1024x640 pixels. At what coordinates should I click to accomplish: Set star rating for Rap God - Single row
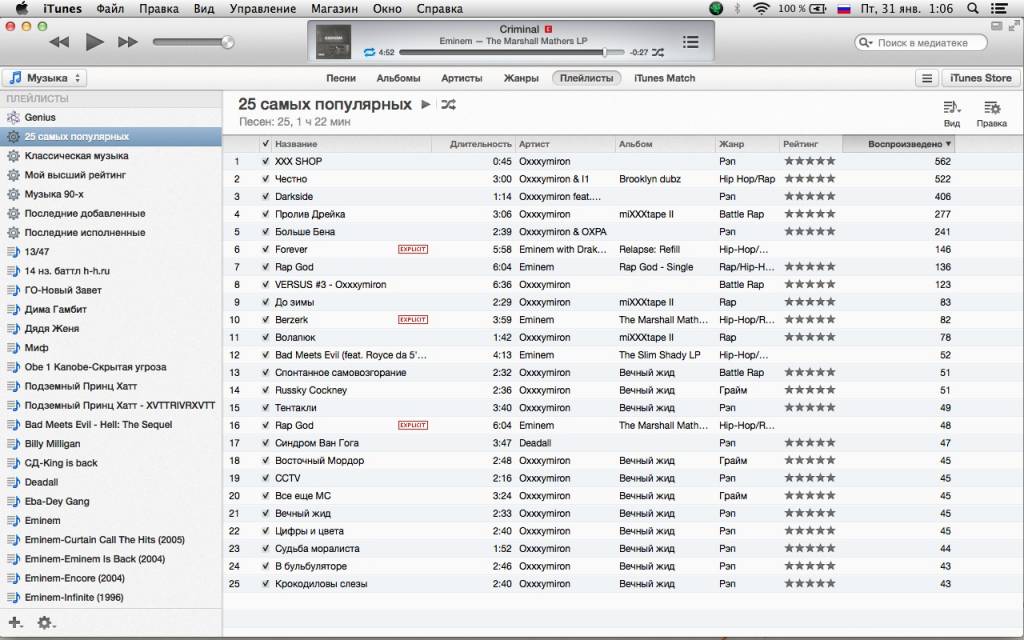point(810,266)
